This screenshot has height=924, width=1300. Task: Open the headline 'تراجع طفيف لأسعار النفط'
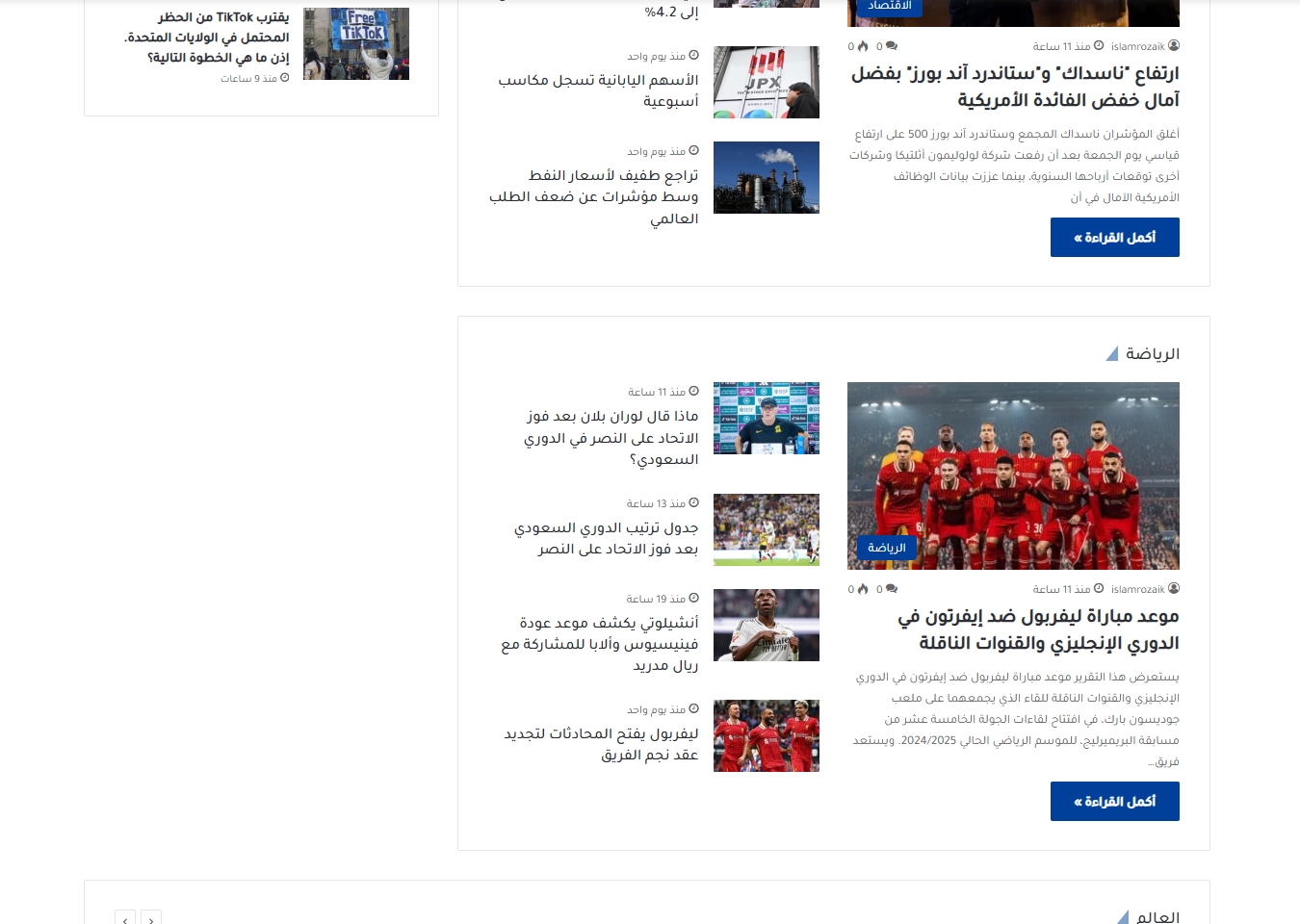click(x=593, y=196)
